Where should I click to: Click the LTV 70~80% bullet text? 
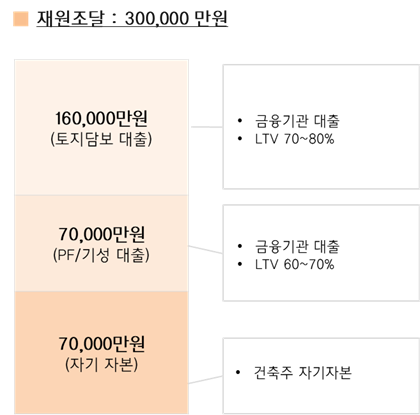pyautogui.click(x=295, y=139)
